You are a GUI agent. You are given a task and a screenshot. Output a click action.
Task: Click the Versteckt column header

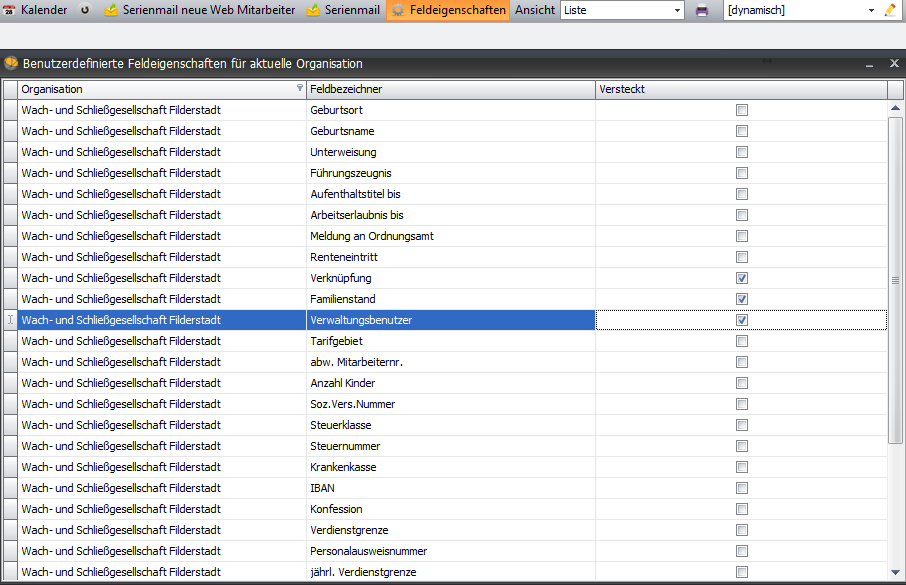point(740,89)
